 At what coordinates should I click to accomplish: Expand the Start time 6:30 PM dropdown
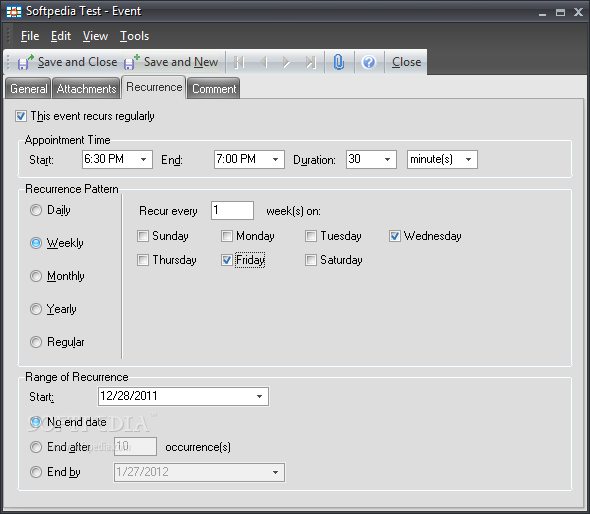coord(143,160)
